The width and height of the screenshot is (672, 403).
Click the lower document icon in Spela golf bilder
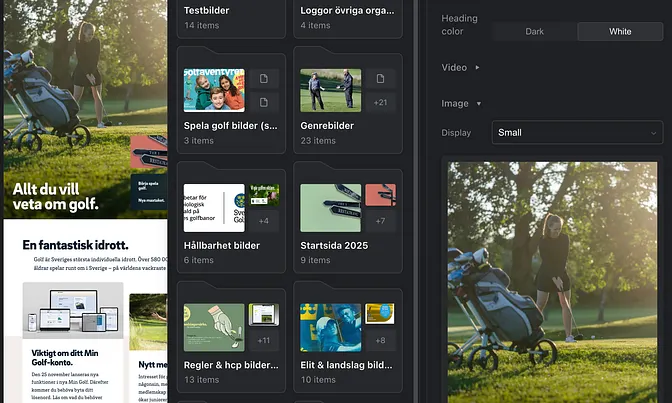point(263,102)
